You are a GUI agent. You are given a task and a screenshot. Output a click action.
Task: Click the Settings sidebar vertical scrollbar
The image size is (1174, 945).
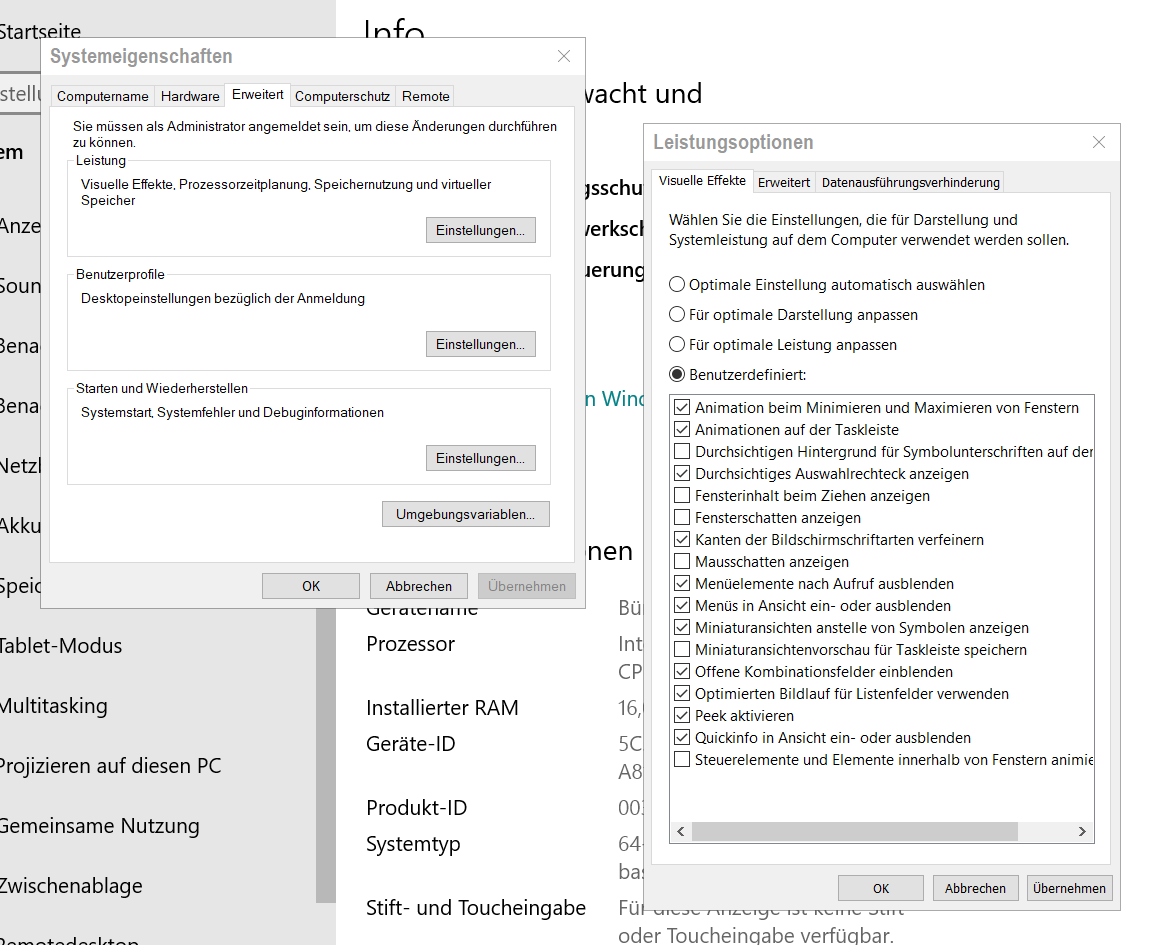pyautogui.click(x=326, y=755)
